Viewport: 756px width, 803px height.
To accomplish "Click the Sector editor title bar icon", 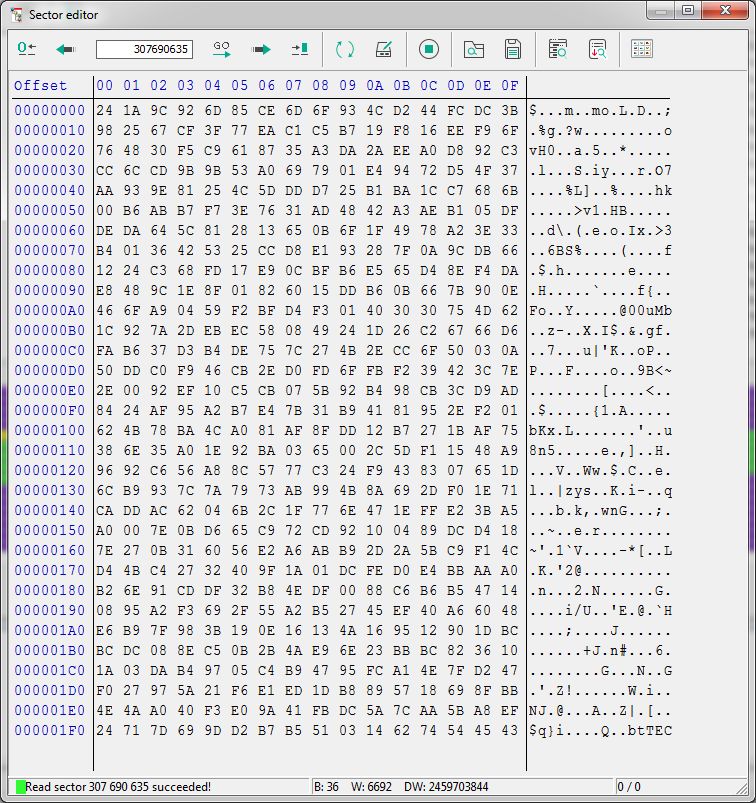I will pyautogui.click(x=16, y=14).
